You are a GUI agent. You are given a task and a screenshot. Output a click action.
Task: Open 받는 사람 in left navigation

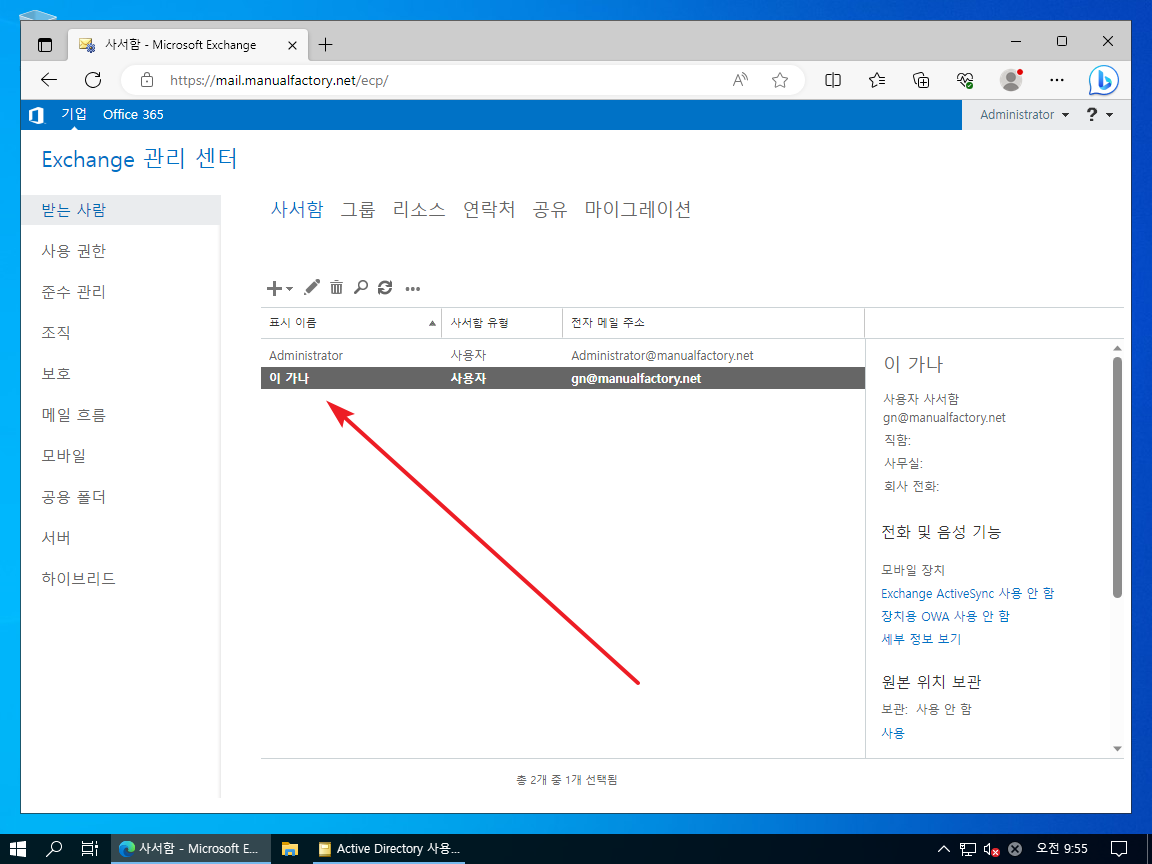click(x=120, y=210)
